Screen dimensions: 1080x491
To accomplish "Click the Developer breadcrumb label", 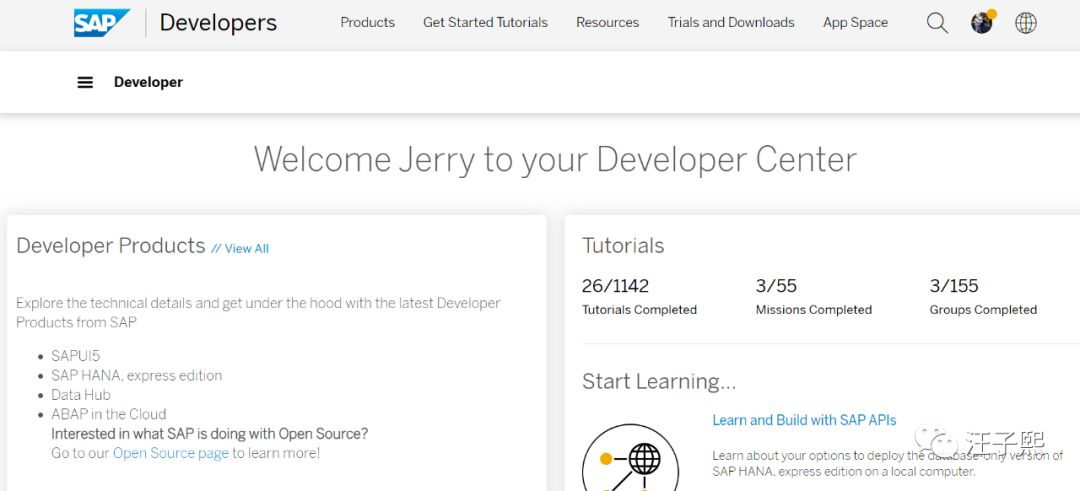I will pos(148,82).
